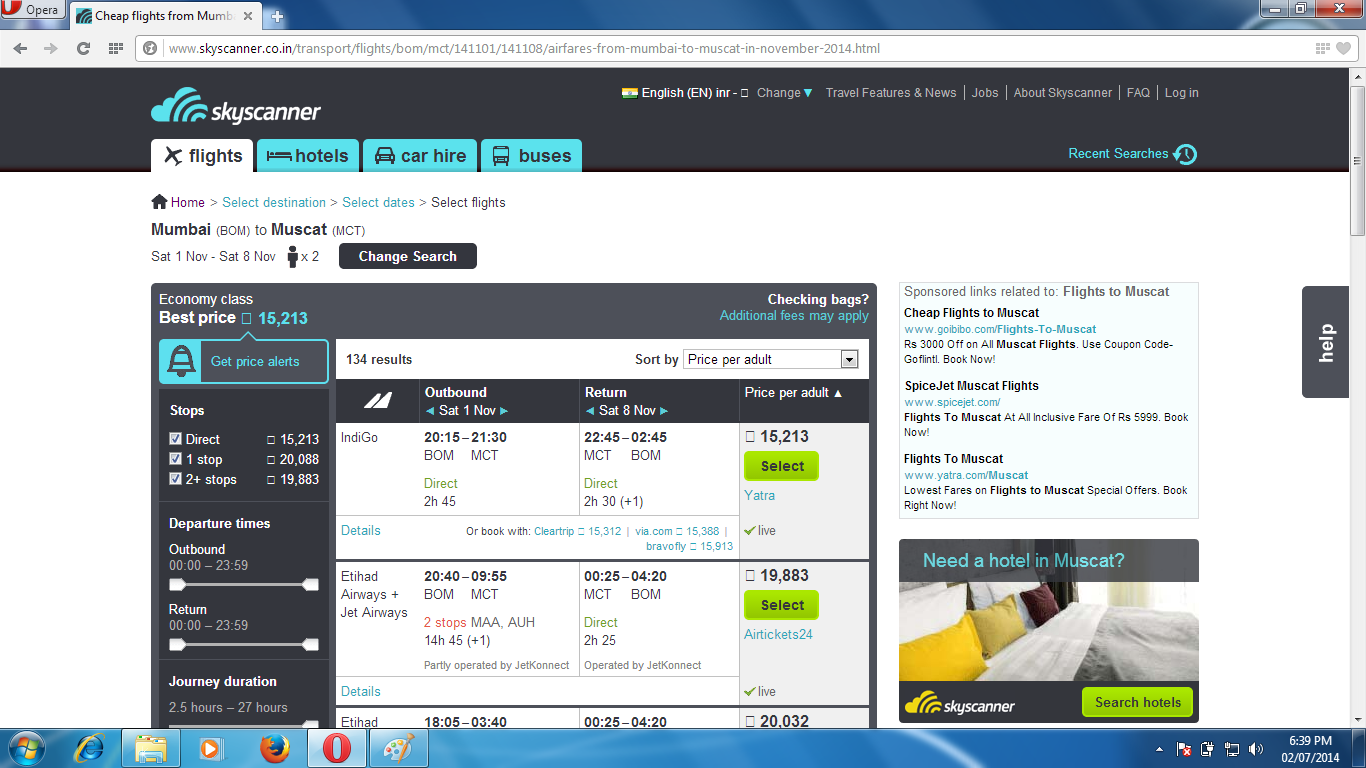Switch to the hotels tab
1366x768 pixels.
(x=308, y=156)
